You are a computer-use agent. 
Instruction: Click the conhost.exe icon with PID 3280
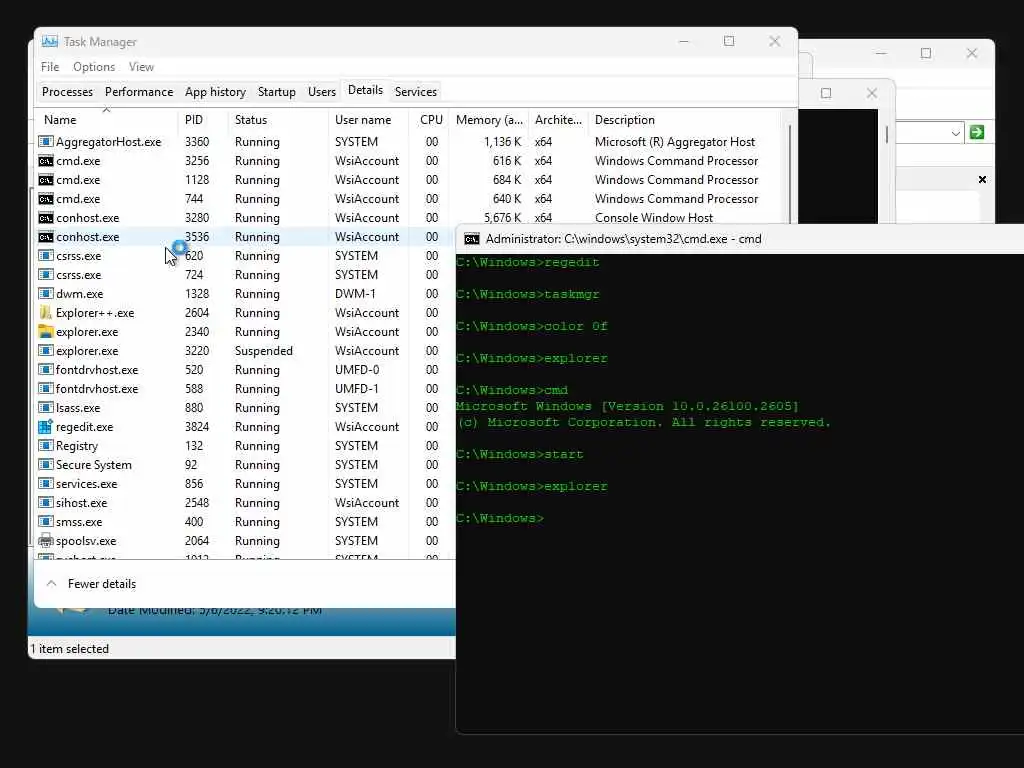[x=46, y=217]
